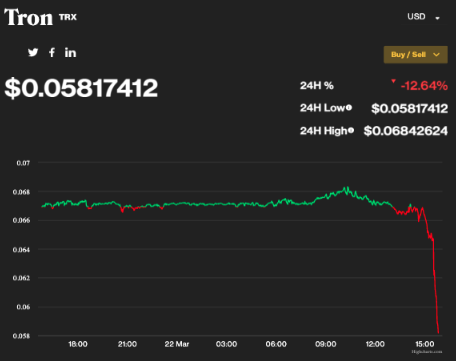456x361 pixels.
Task: Click the Tron heading title
Action: coord(28,17)
